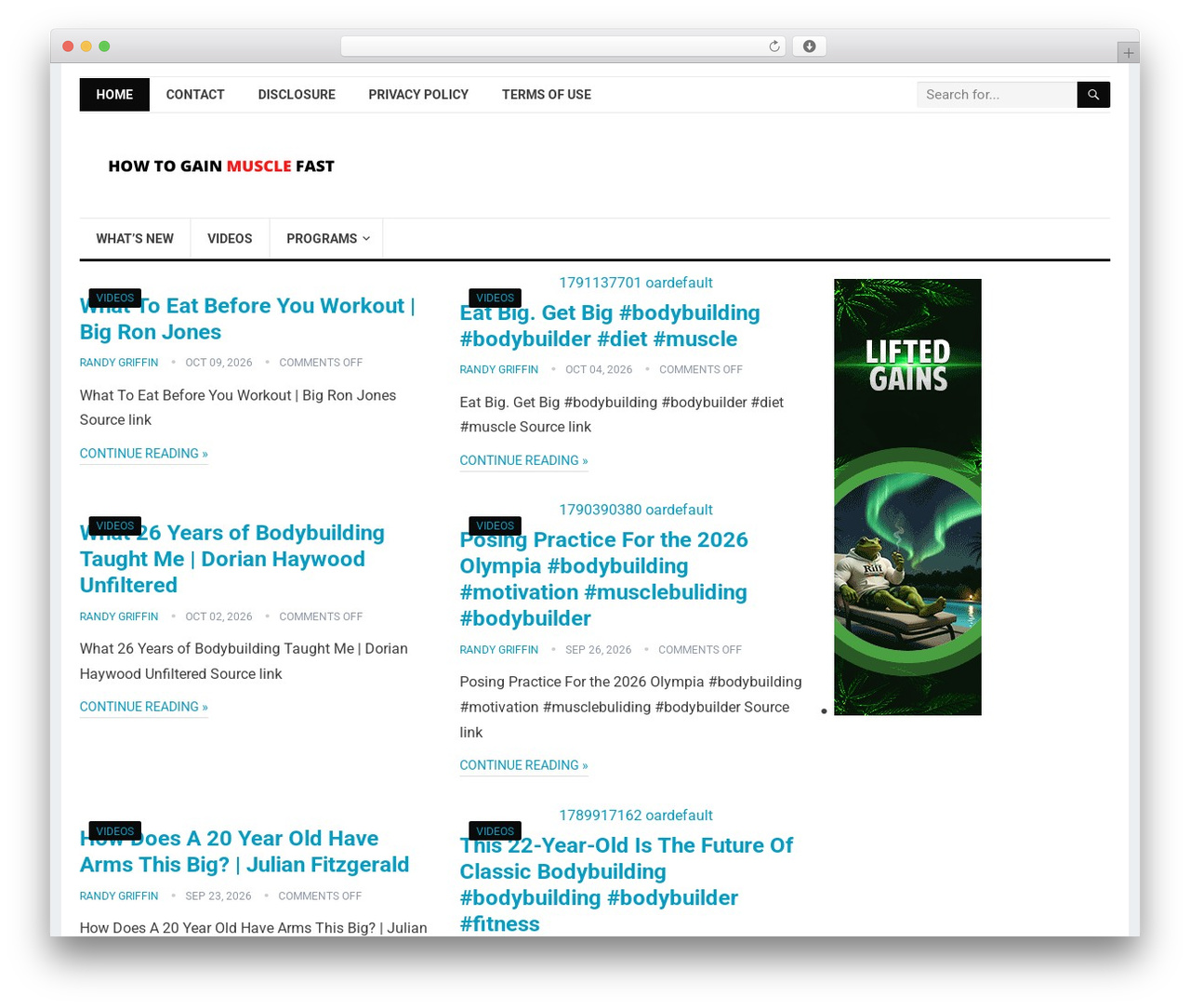Open 'Posing Practice For the 2026 Olympia' title
This screenshot has width=1190, height=1008.
click(x=604, y=579)
